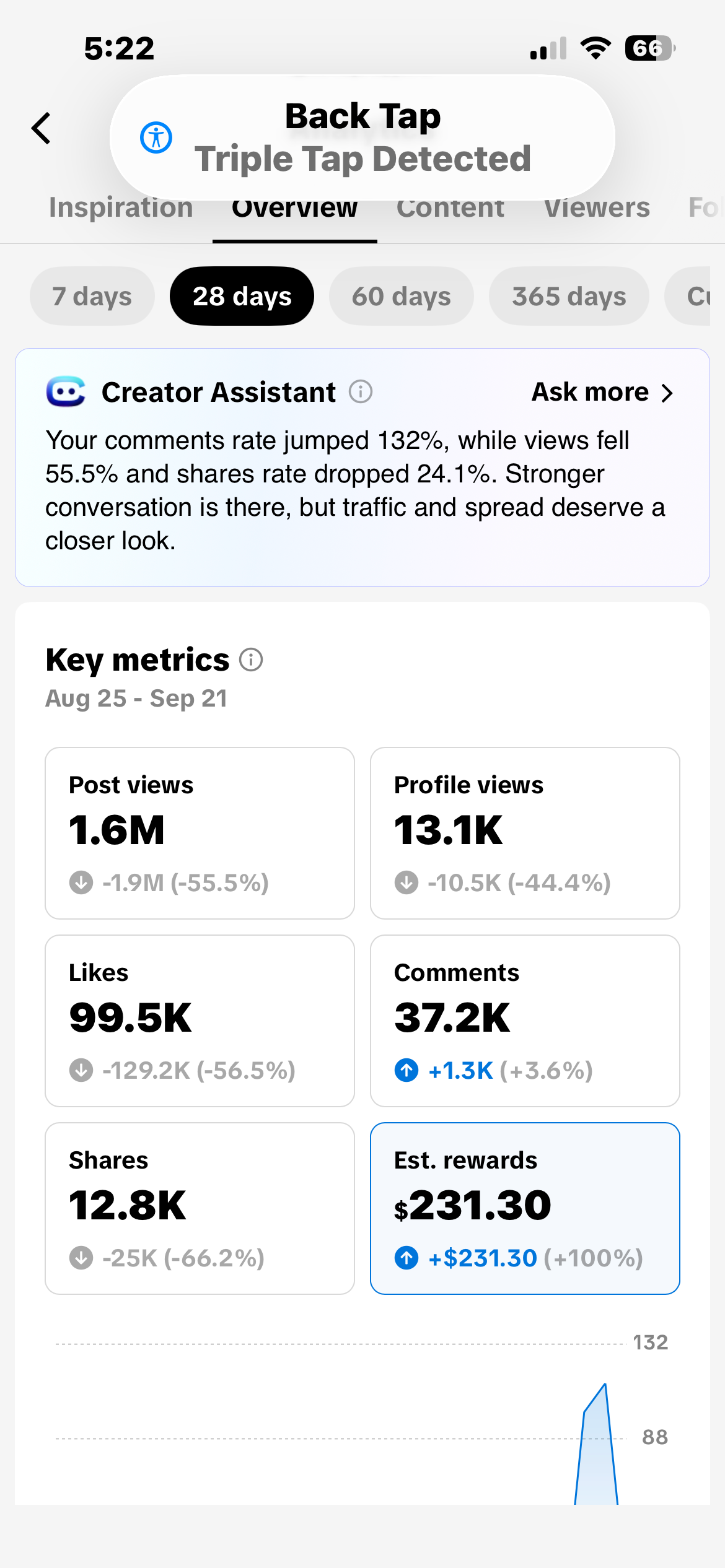Select the Profile views metric card

pyautogui.click(x=525, y=833)
